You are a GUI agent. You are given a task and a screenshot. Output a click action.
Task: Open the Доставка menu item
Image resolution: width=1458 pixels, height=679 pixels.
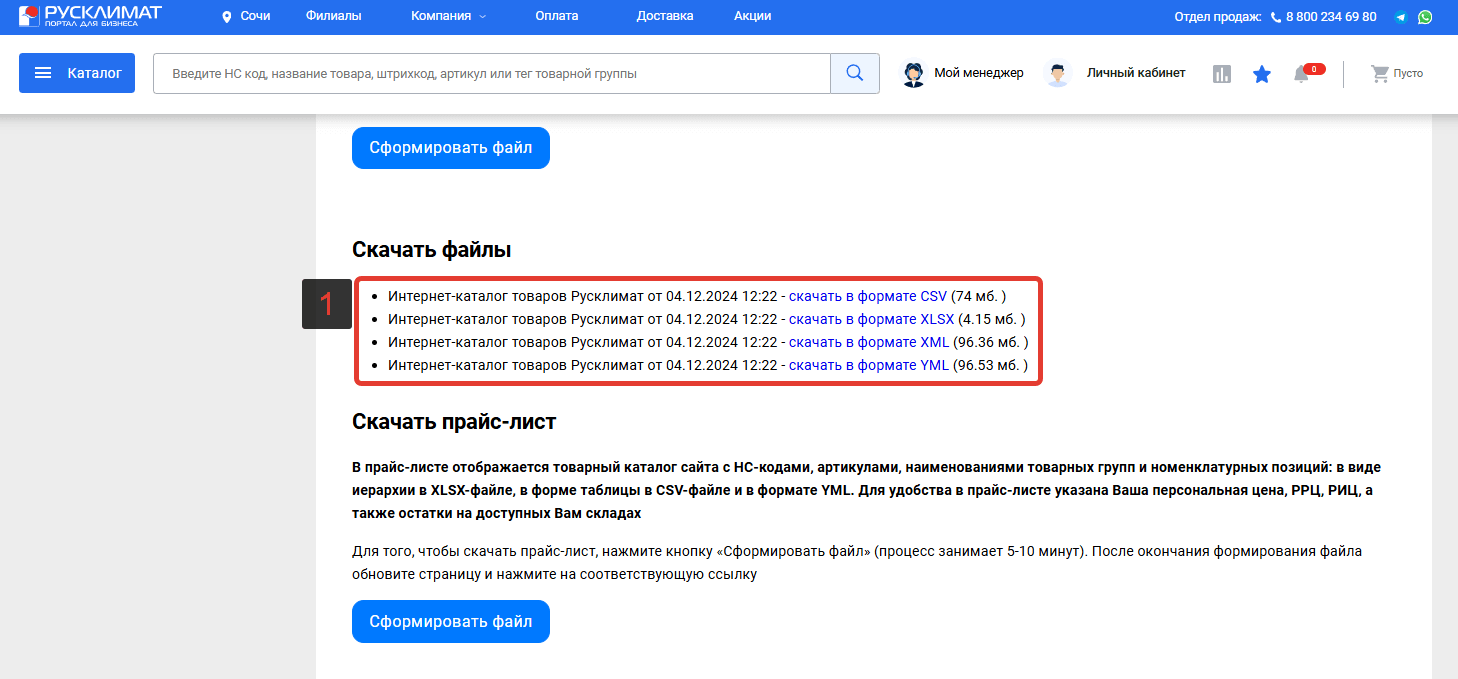pos(665,17)
